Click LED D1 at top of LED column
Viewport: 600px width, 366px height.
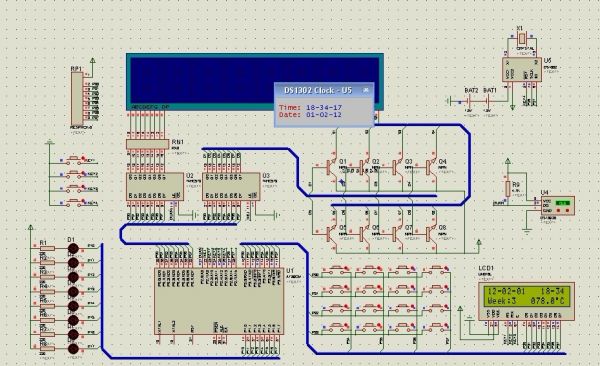73,249
